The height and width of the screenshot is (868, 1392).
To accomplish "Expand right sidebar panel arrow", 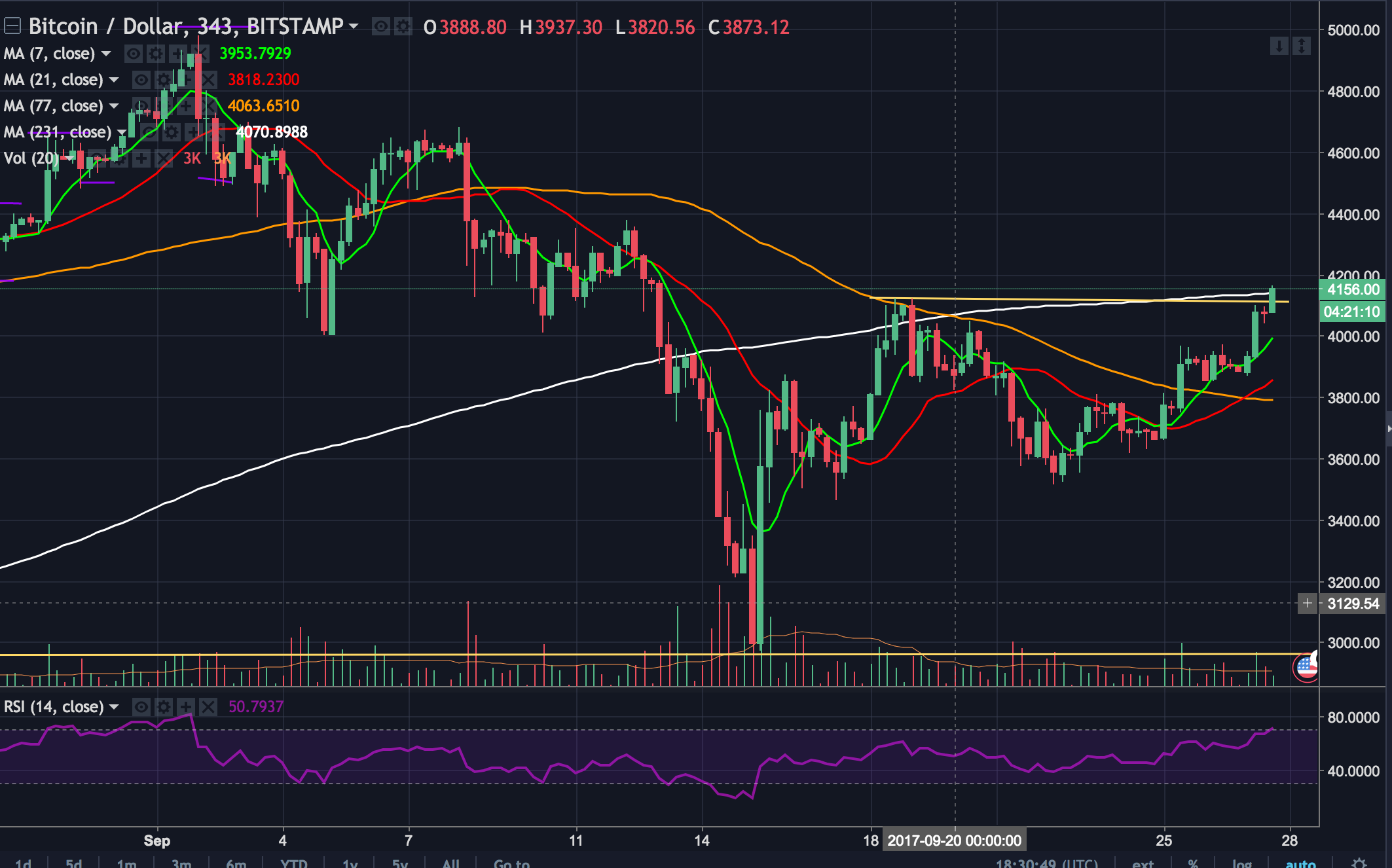I will pos(1388,429).
